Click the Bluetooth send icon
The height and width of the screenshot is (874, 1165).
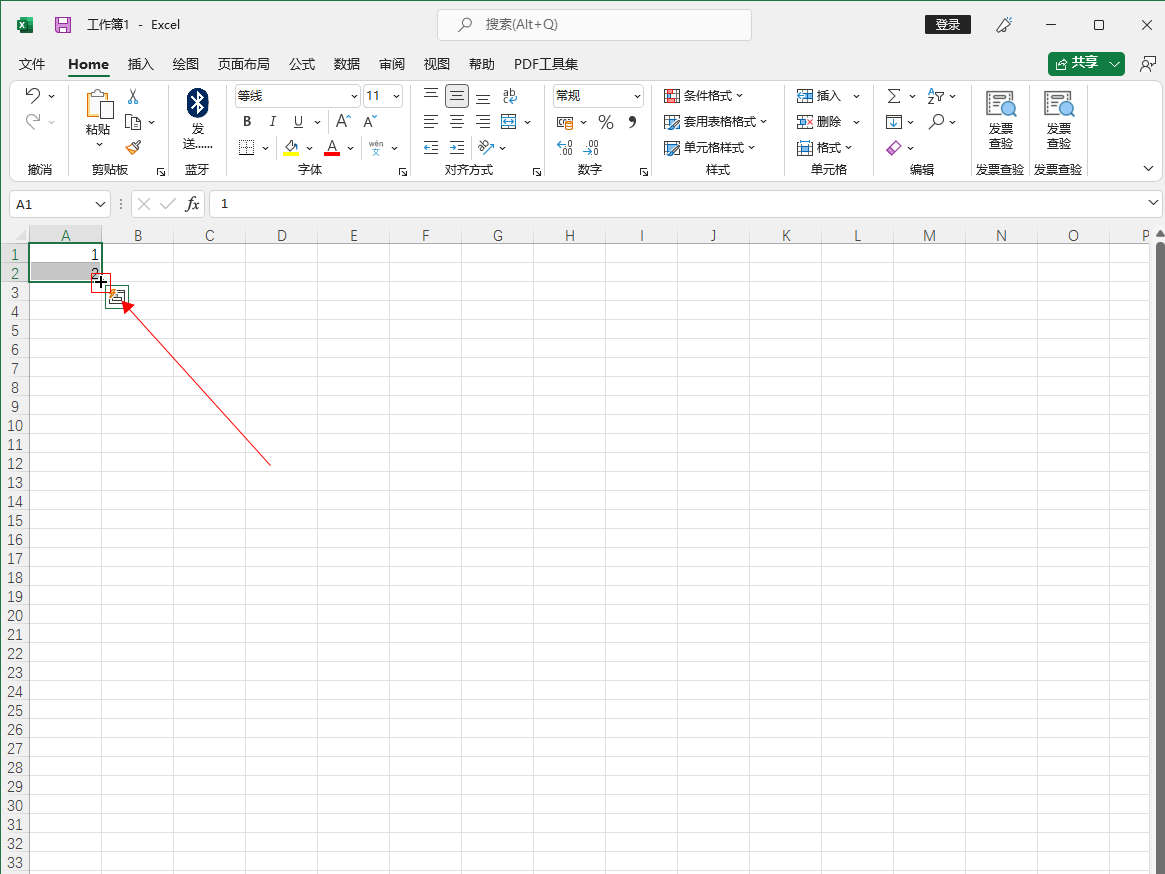198,102
